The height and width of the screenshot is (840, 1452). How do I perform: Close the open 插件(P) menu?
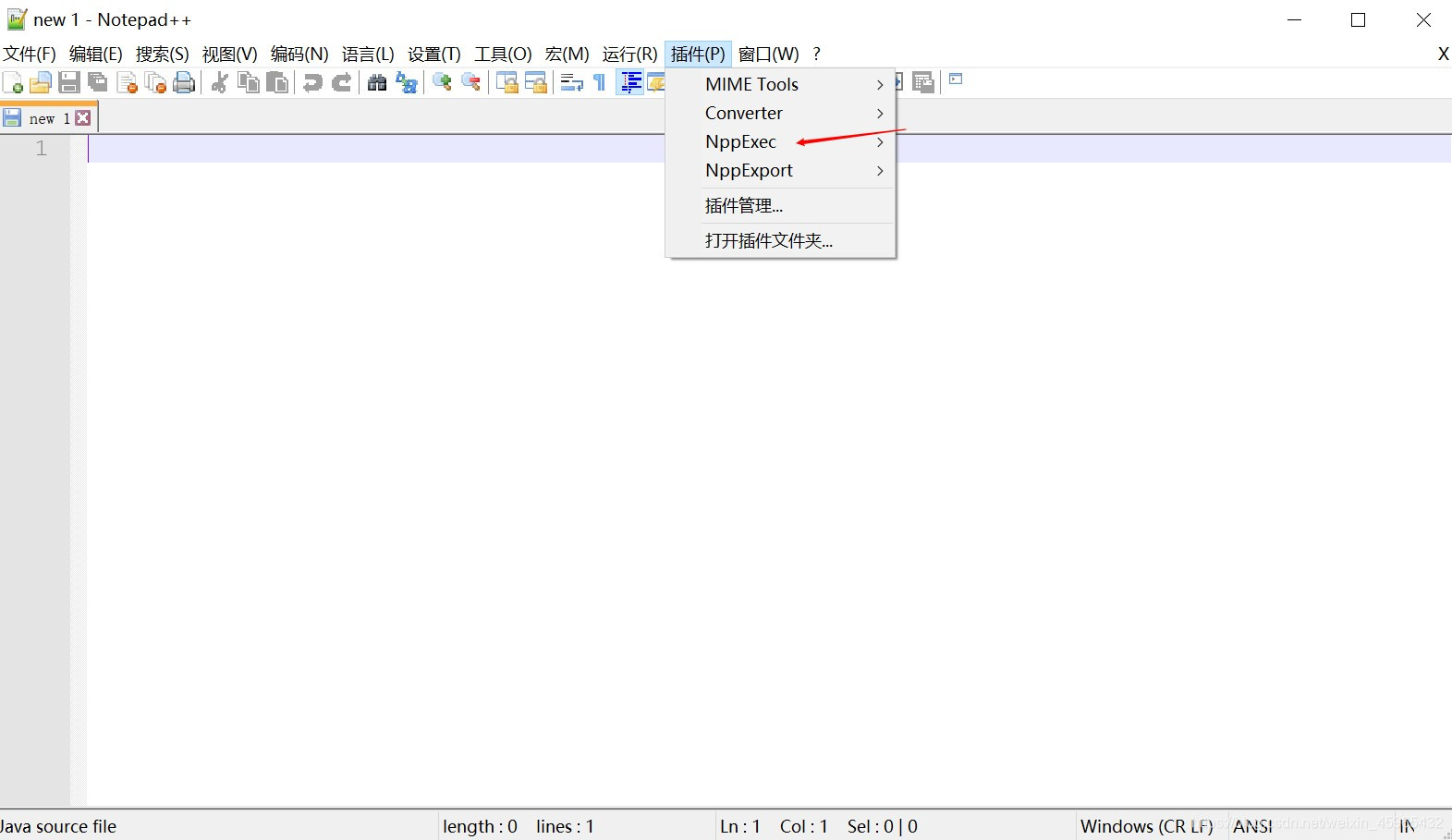698,55
